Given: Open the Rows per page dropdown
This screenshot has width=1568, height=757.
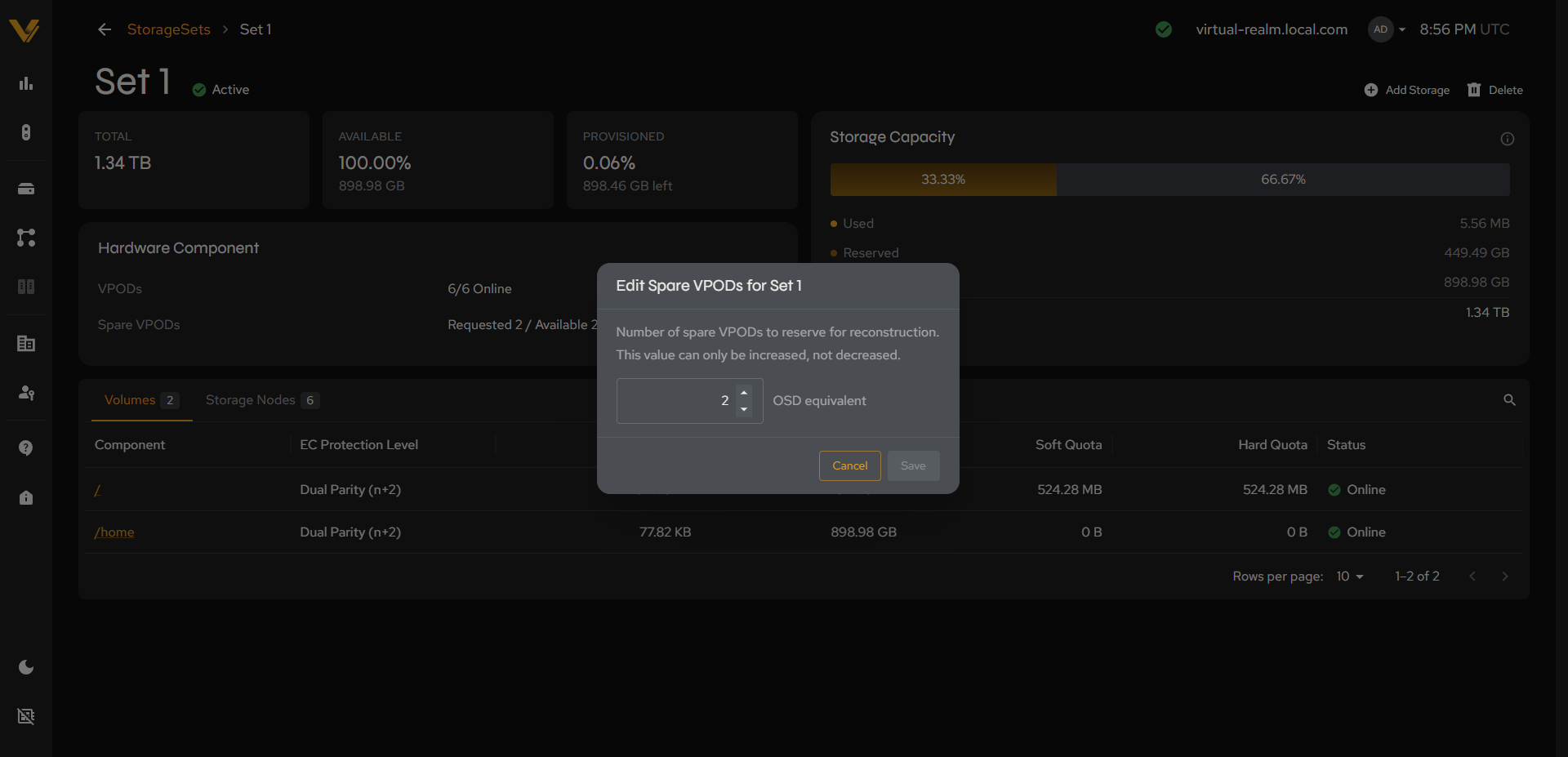Looking at the screenshot, I should pos(1350,577).
